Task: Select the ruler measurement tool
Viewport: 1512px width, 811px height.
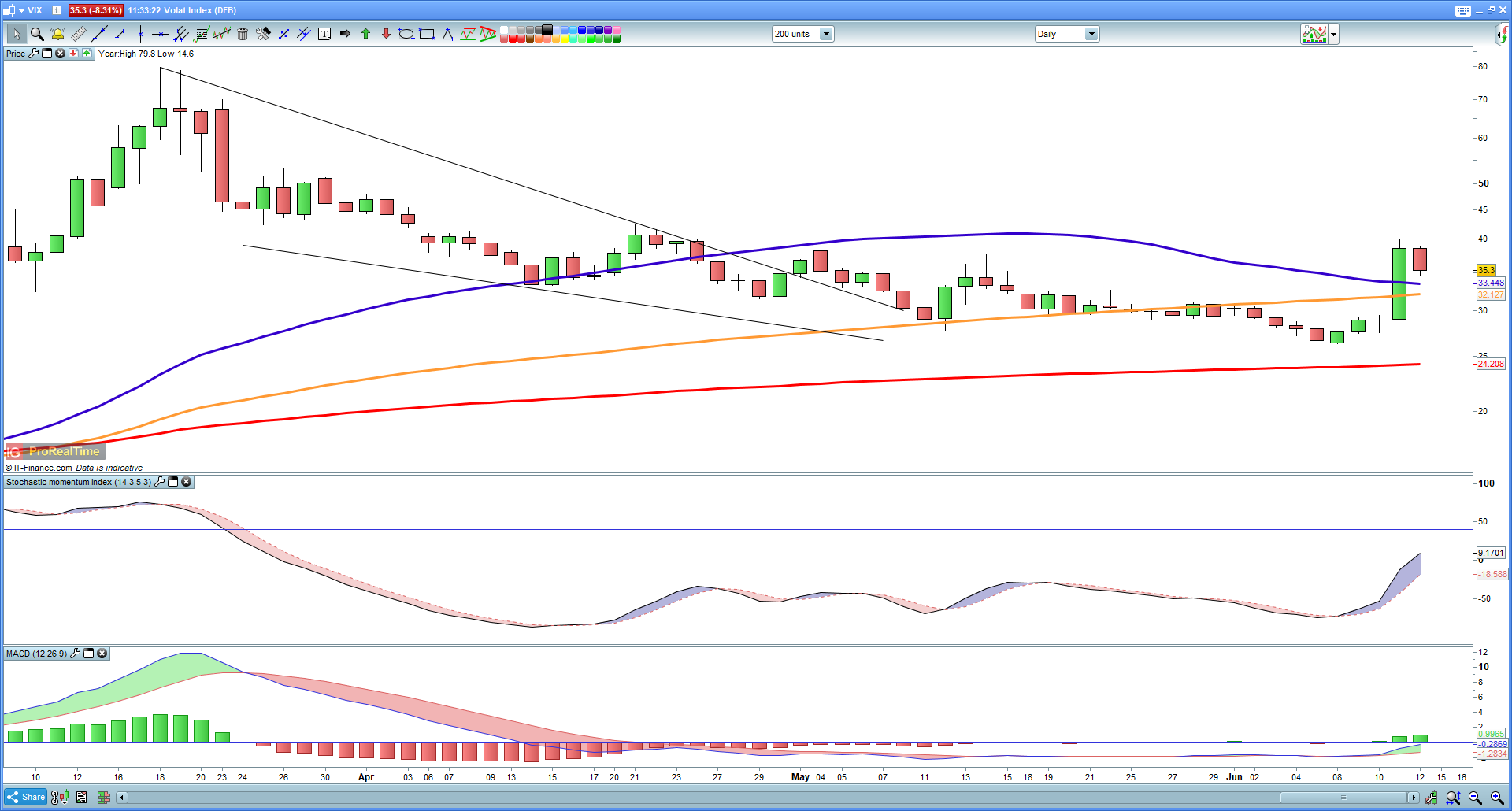Action: coord(78,34)
